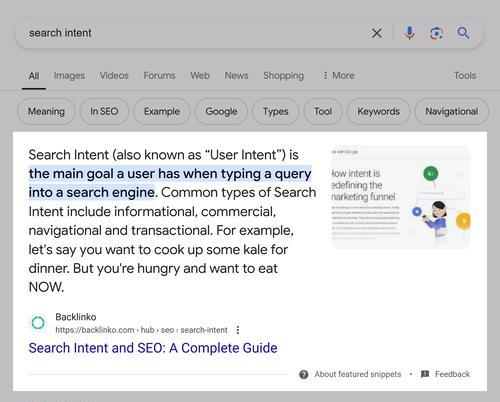Open the Tools filter options
Viewport: 500px width, 402px height.
[x=465, y=76]
